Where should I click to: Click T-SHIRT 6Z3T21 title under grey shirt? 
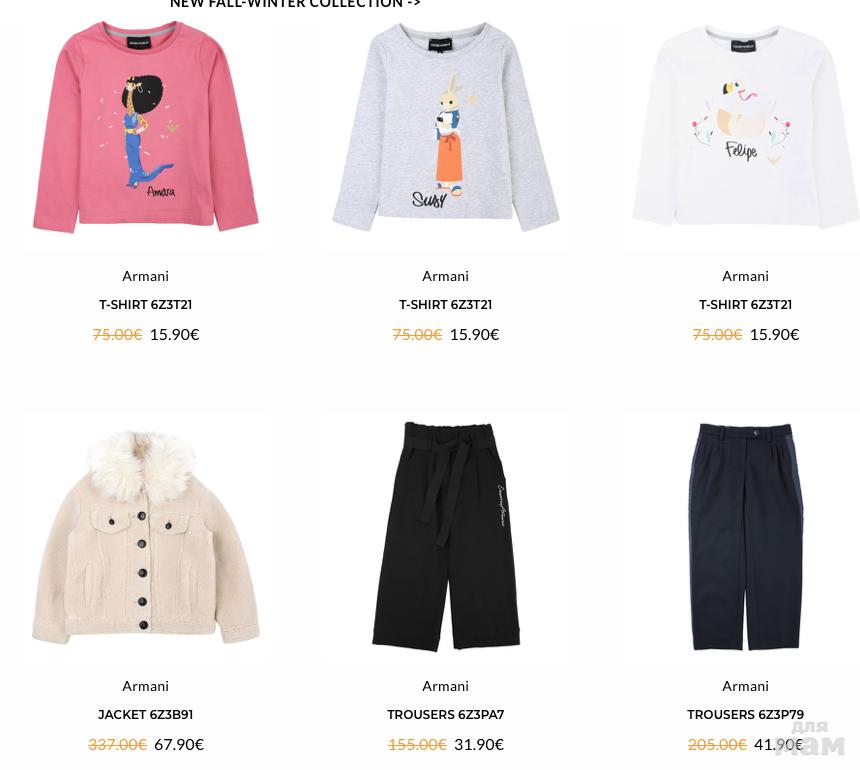[x=445, y=304]
